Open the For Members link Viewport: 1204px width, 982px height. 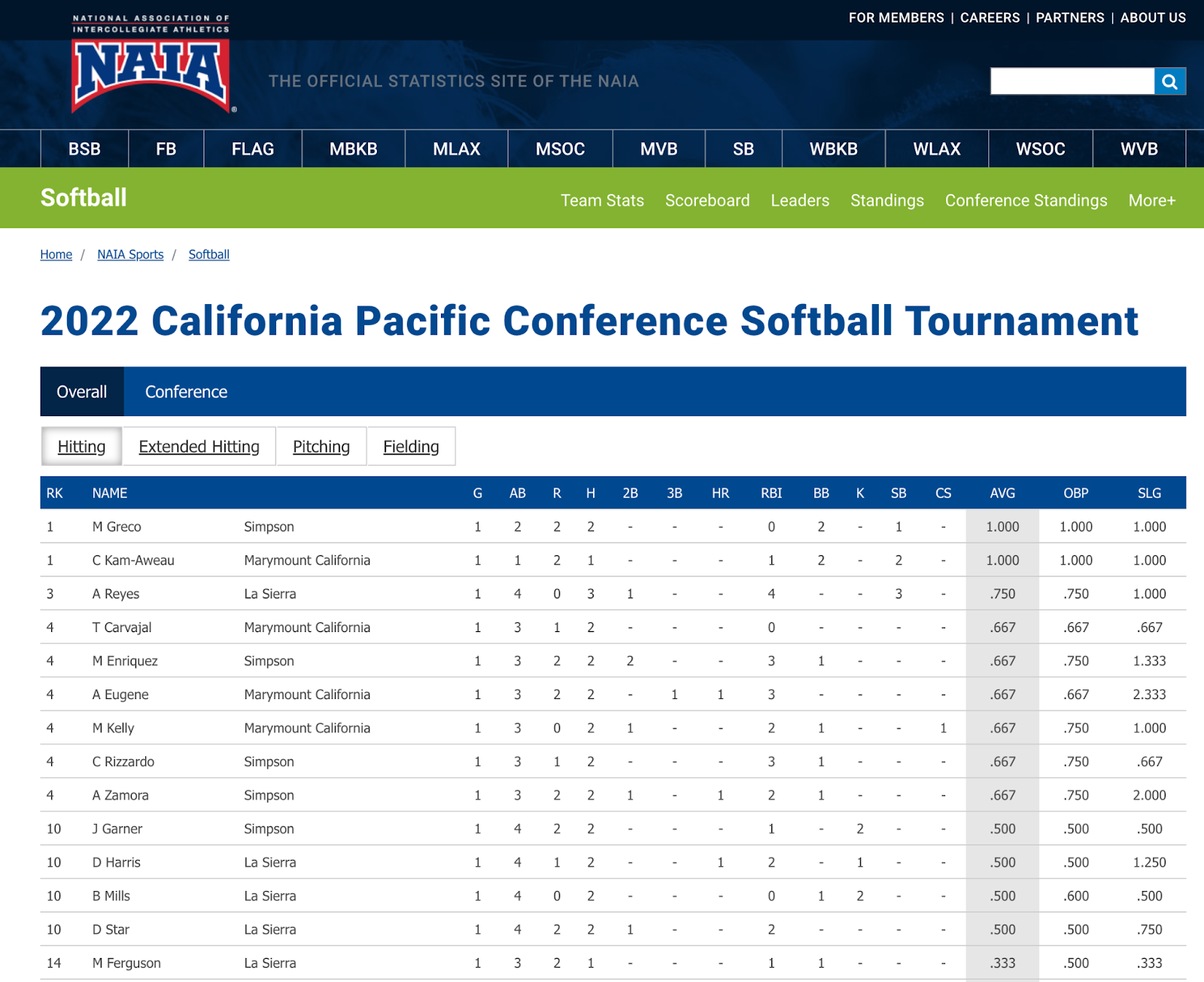pyautogui.click(x=895, y=17)
